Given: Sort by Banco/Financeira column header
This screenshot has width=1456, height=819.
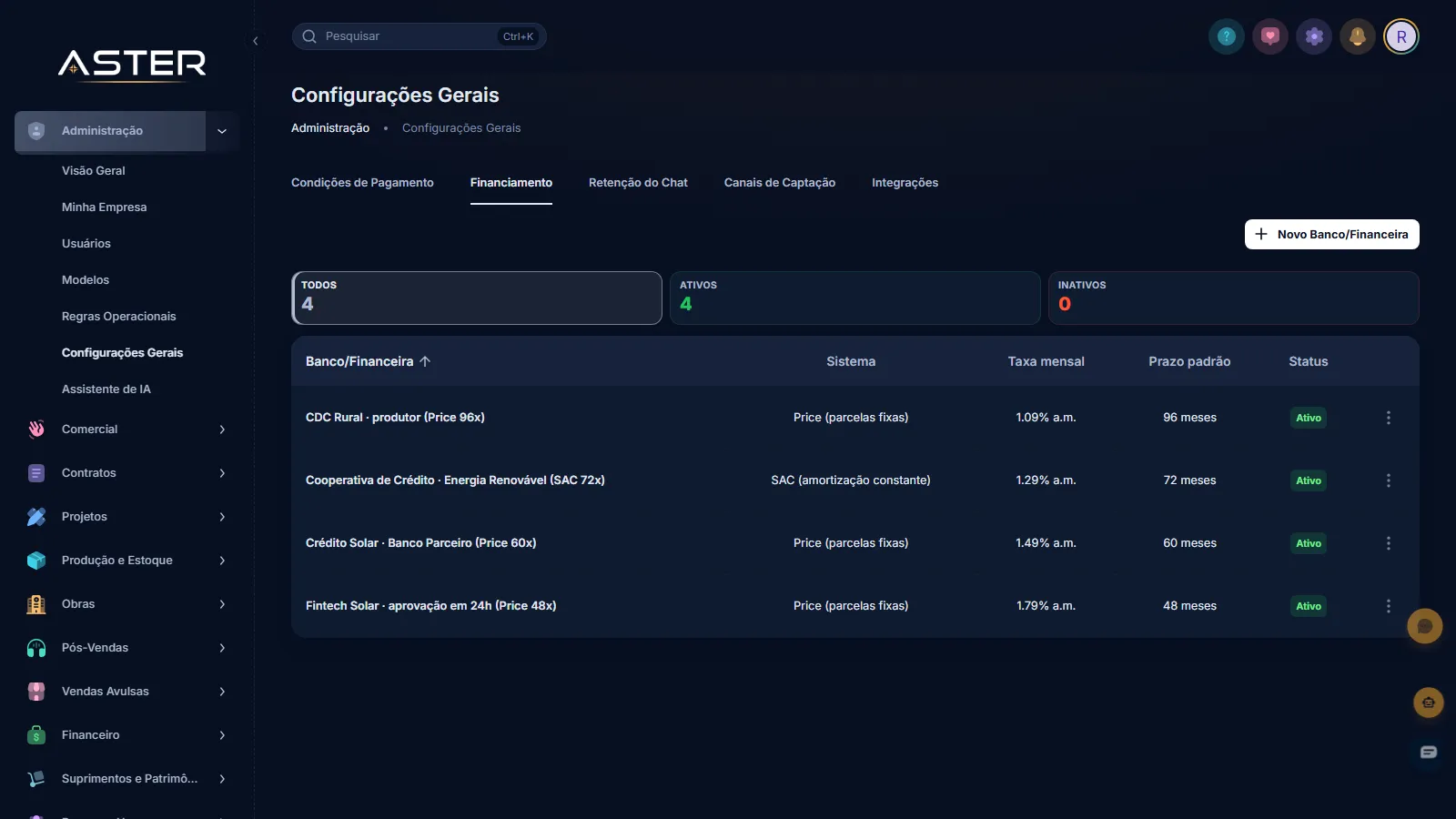Looking at the screenshot, I should [x=369, y=361].
